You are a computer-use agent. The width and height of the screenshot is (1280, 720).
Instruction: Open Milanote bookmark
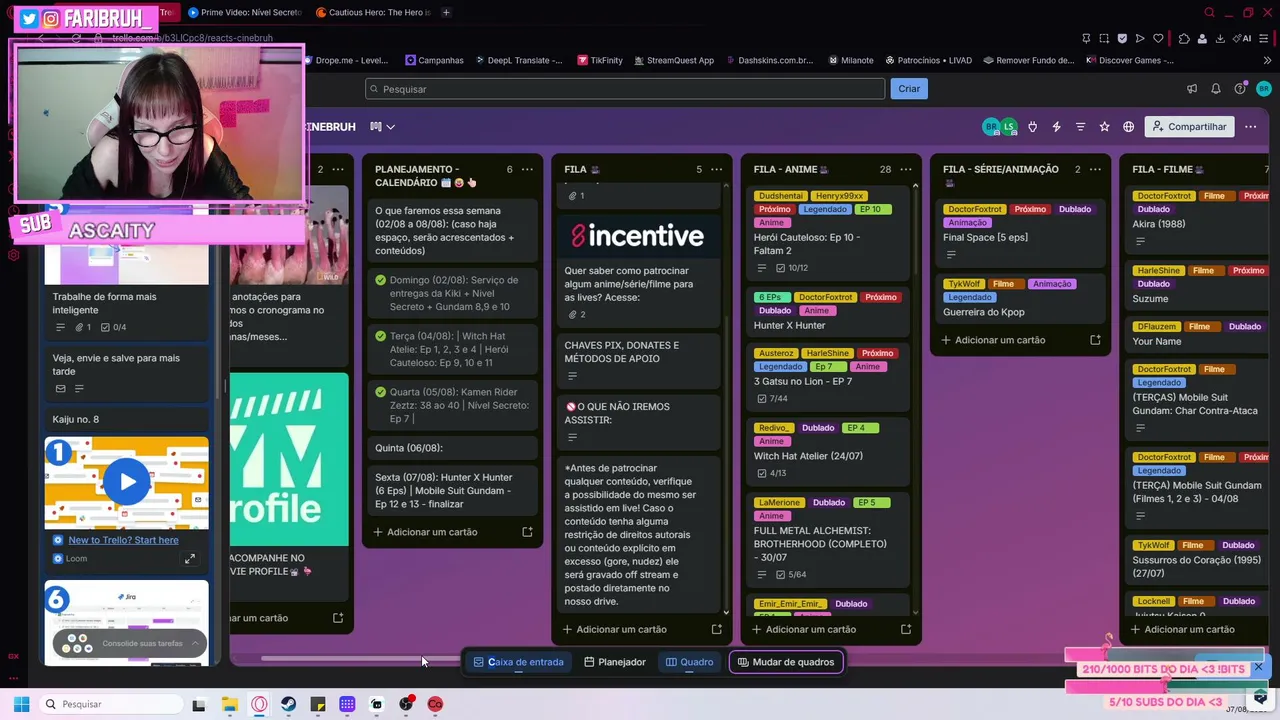(851, 60)
